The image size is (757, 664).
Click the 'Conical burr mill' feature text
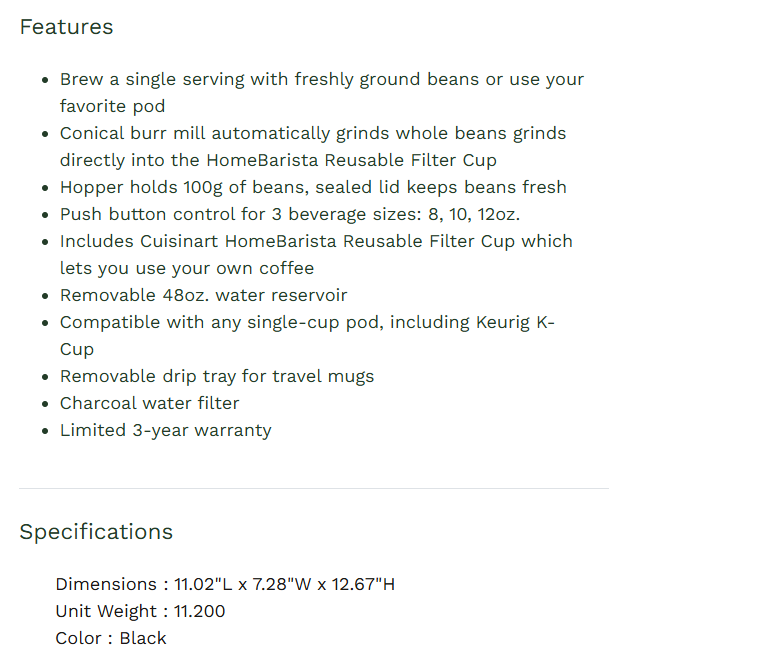pyautogui.click(x=312, y=134)
